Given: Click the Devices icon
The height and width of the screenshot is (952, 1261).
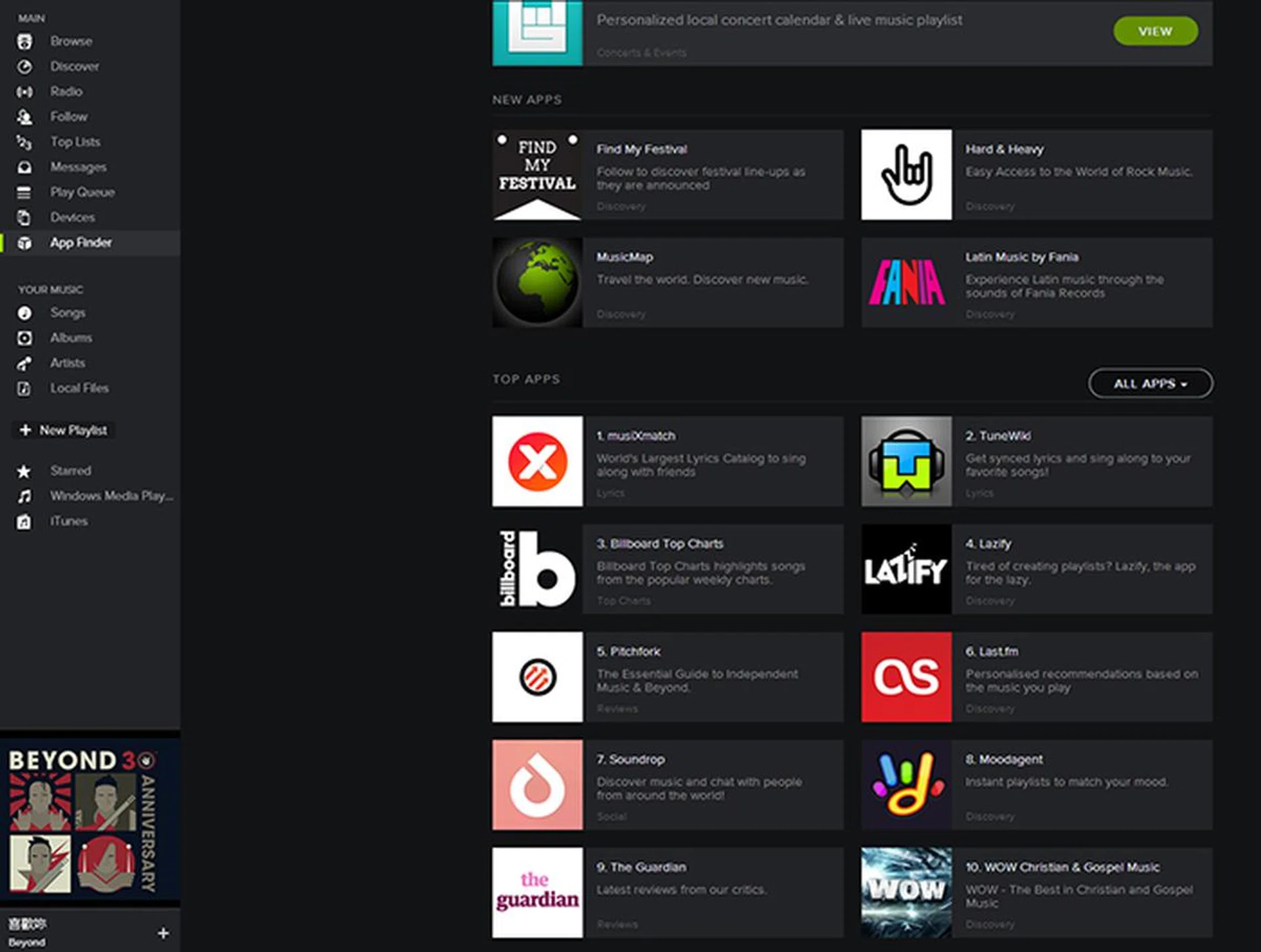Looking at the screenshot, I should (x=24, y=218).
